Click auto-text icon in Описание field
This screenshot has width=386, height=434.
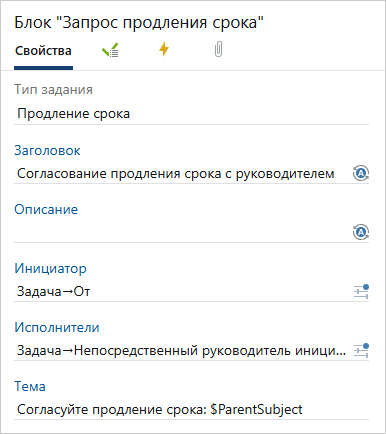[361, 232]
